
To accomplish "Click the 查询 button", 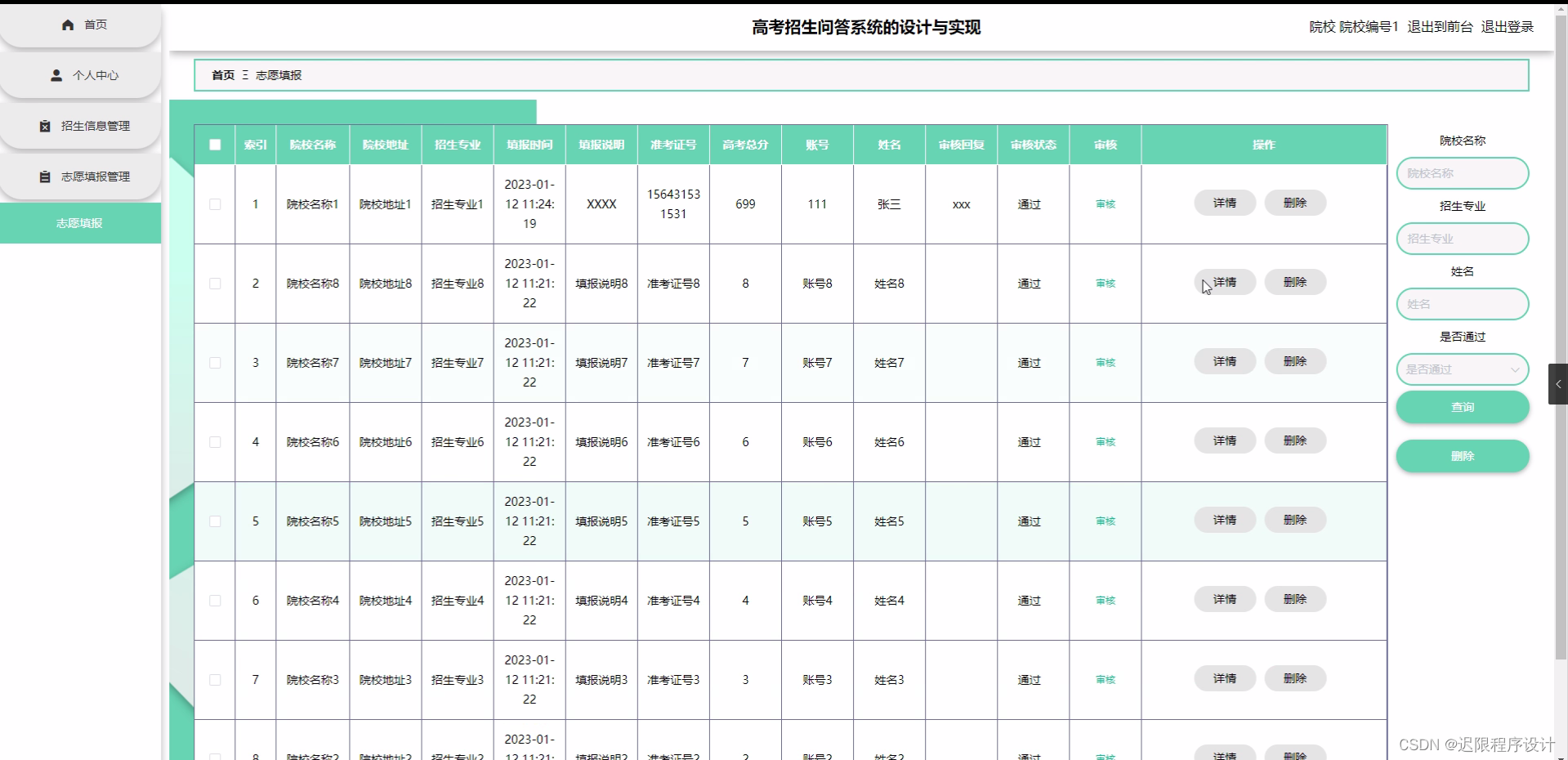I will click(x=1462, y=407).
